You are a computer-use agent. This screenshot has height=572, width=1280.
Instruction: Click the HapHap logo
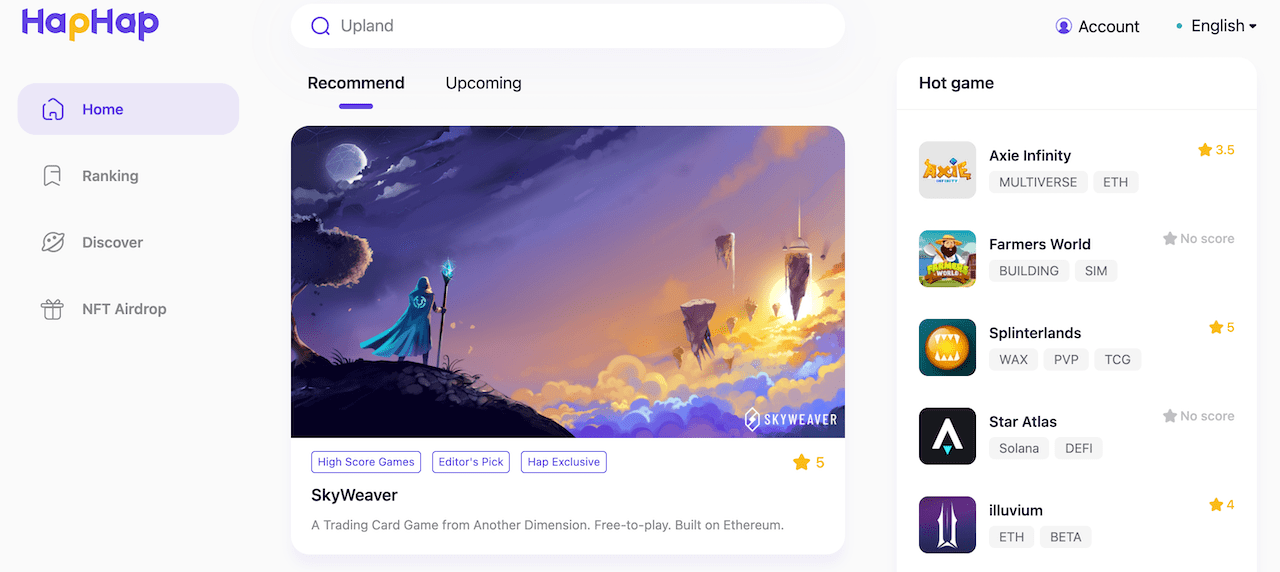point(90,23)
